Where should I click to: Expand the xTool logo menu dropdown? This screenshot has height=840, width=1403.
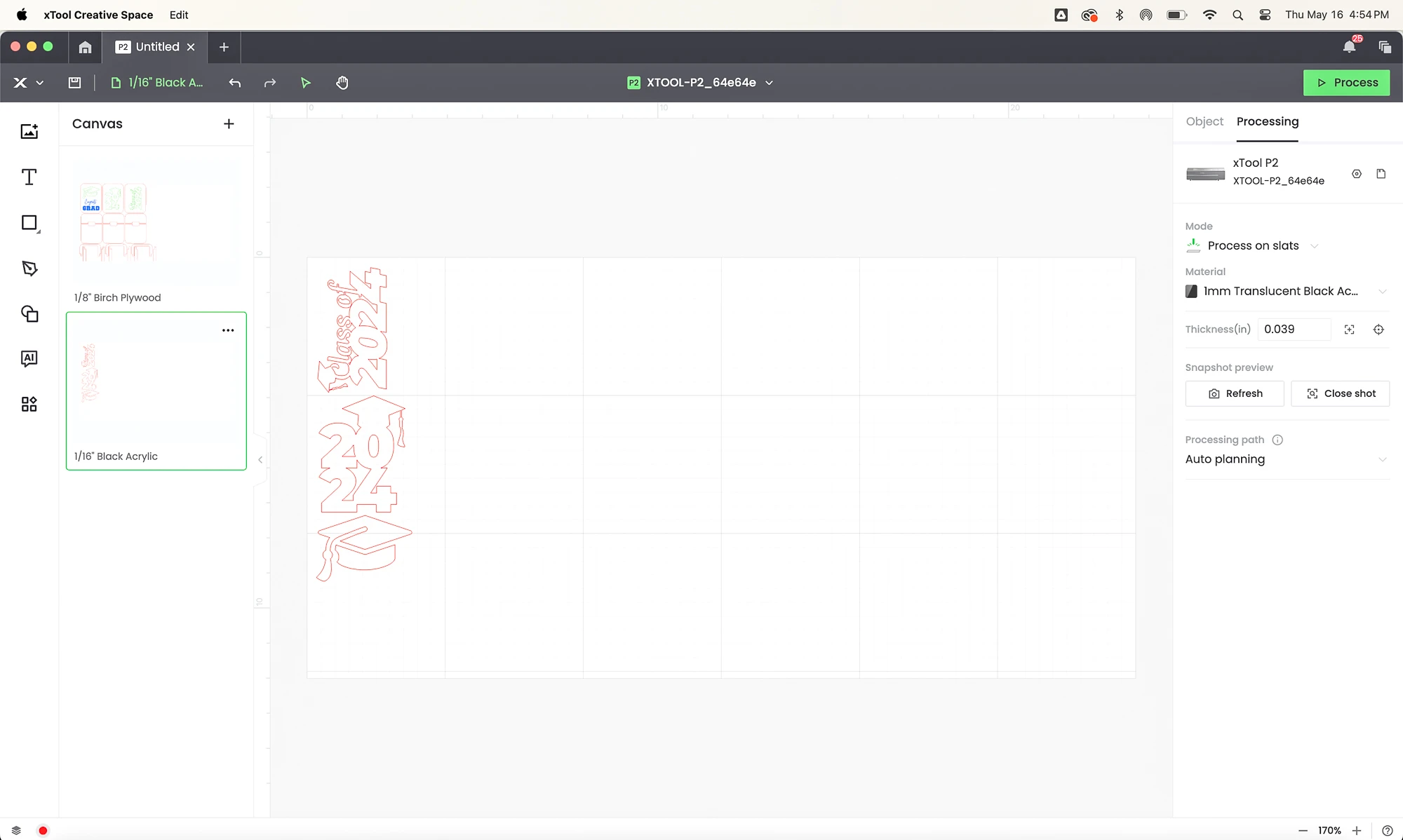coord(28,83)
